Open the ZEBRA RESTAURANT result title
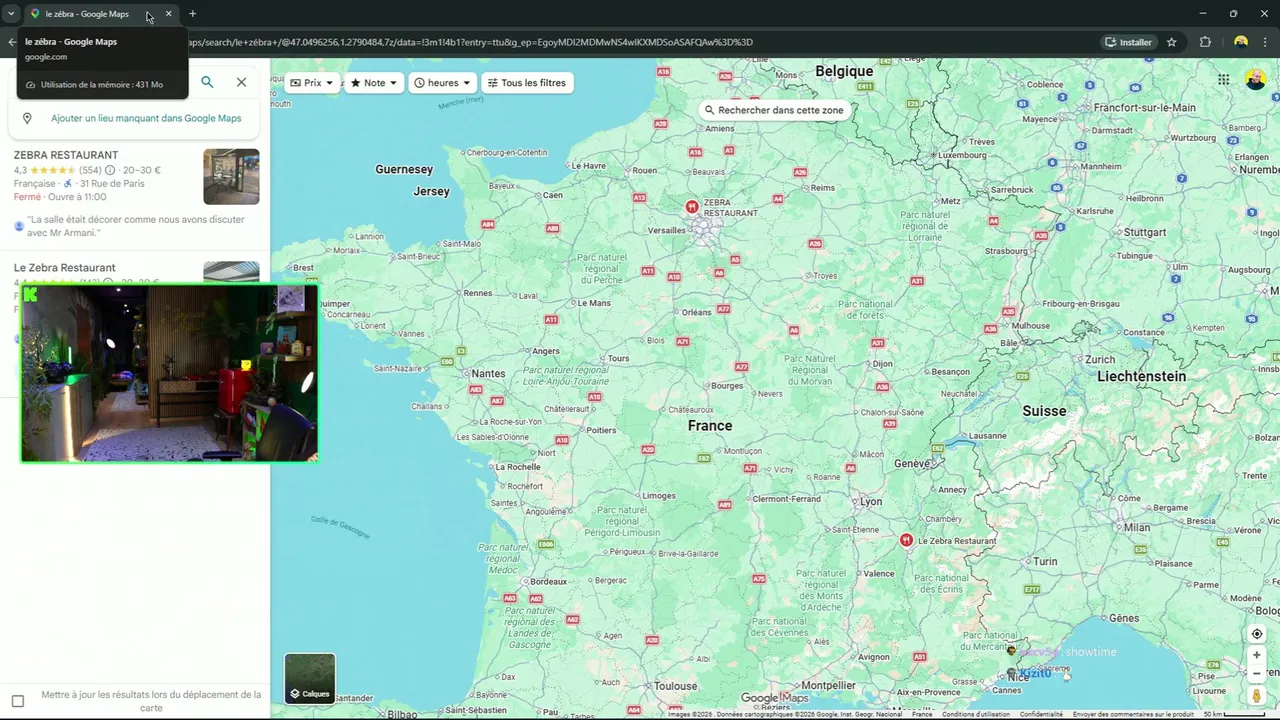The width and height of the screenshot is (1280, 720). pos(66,155)
